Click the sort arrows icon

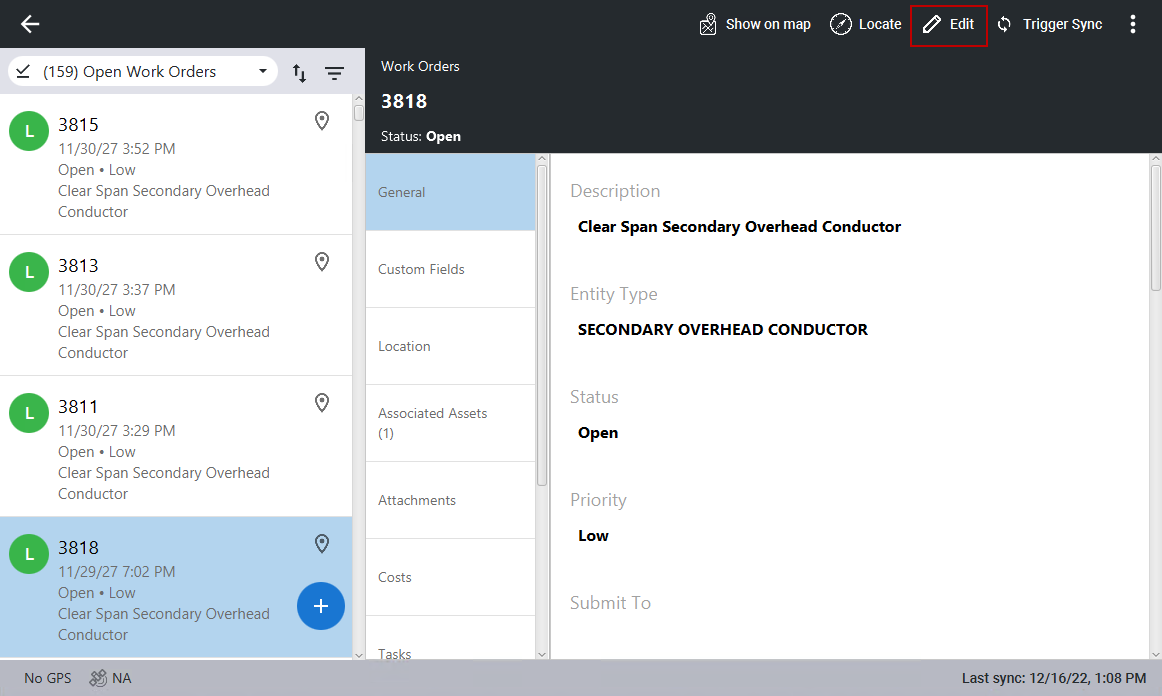(299, 73)
